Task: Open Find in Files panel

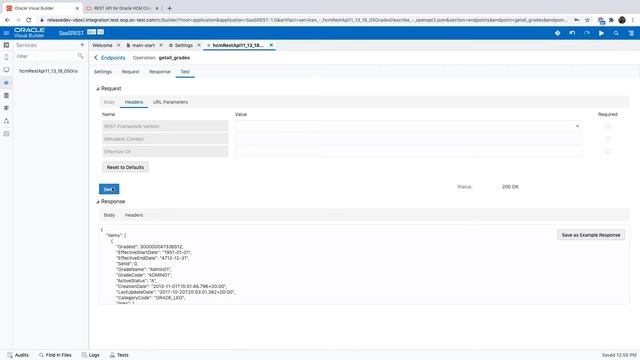Action: pyautogui.click(x=55, y=355)
